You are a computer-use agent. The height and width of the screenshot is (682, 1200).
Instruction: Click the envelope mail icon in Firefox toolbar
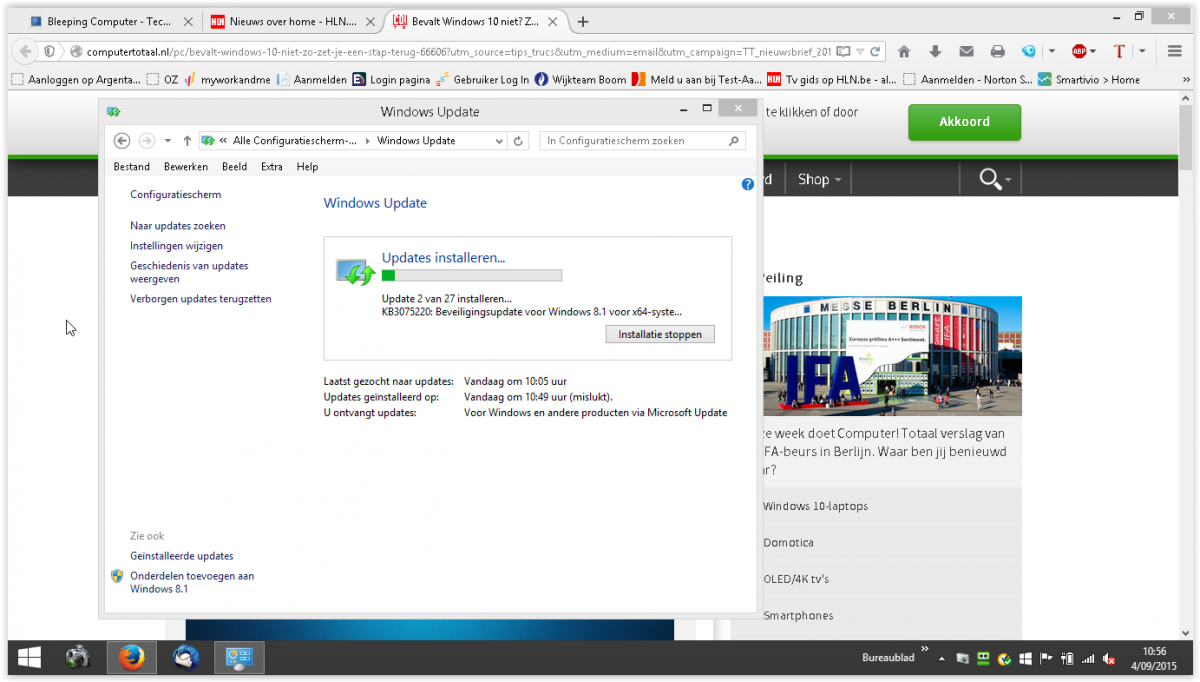pos(966,51)
